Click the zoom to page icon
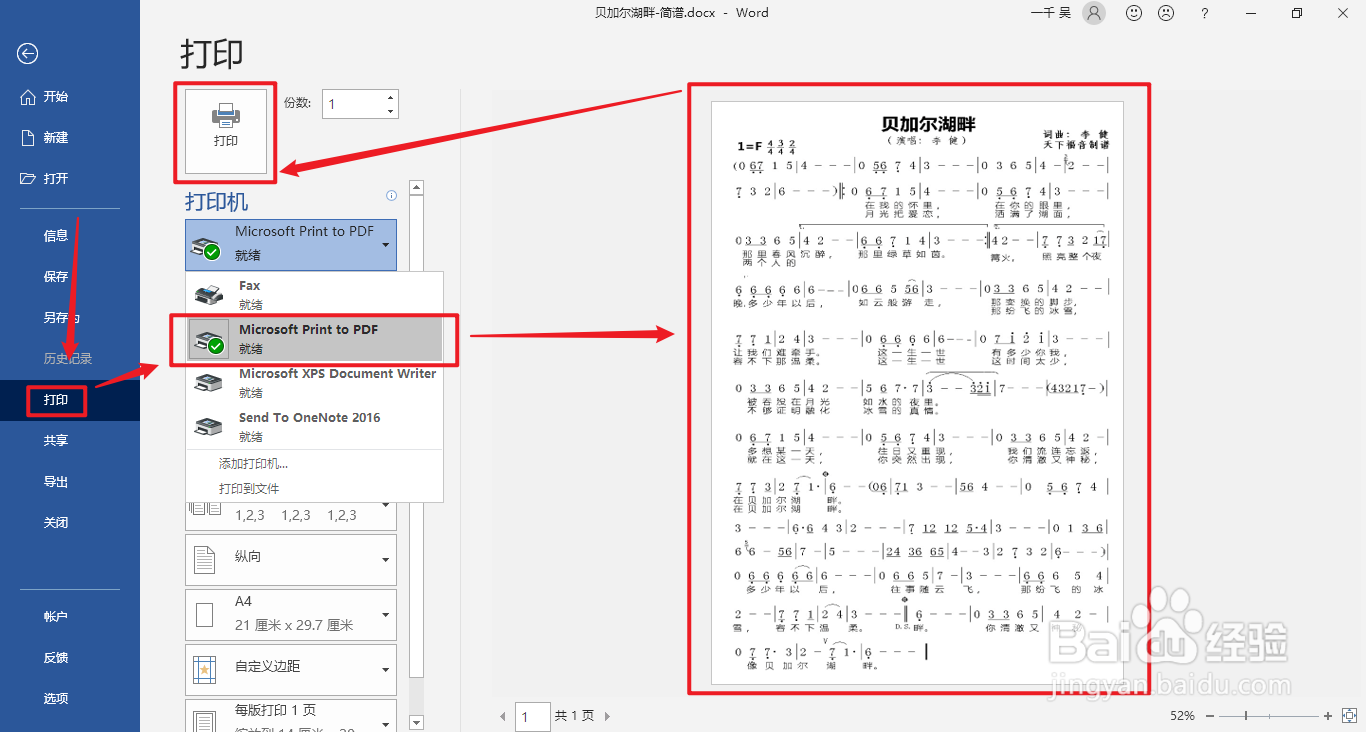 [1348, 716]
